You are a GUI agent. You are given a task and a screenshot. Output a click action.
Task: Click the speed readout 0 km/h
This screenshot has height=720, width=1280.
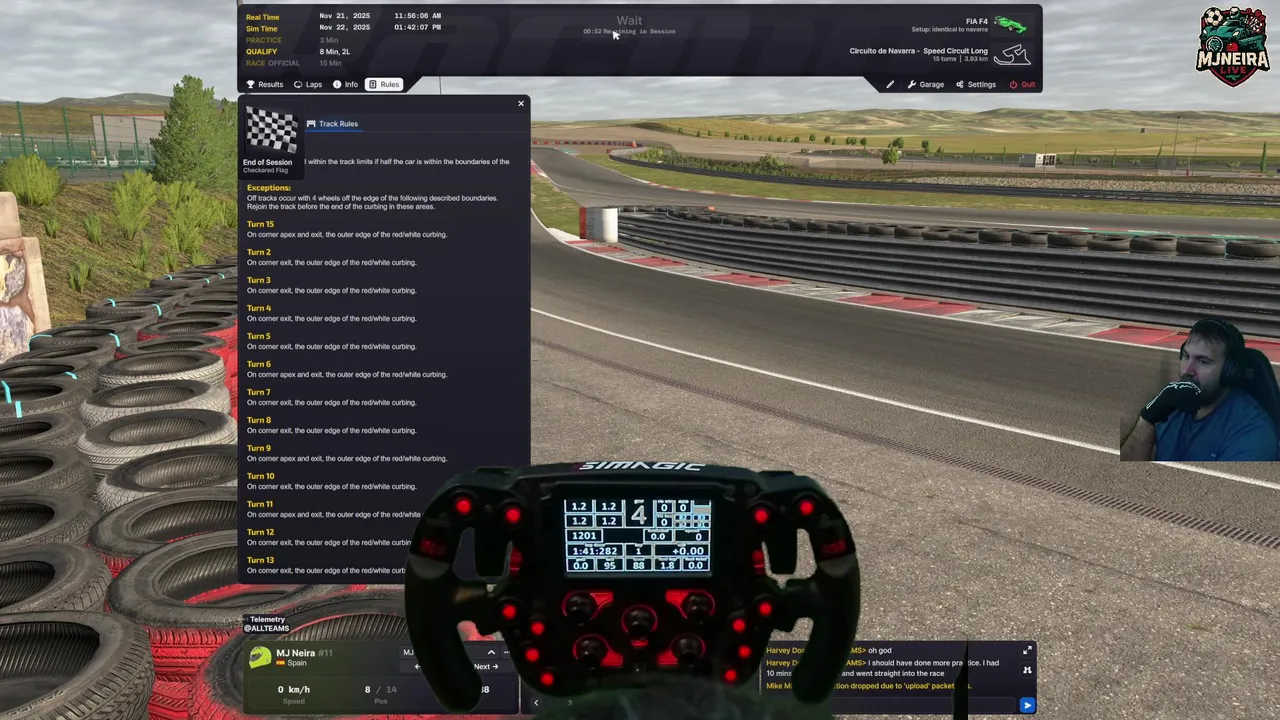[294, 689]
